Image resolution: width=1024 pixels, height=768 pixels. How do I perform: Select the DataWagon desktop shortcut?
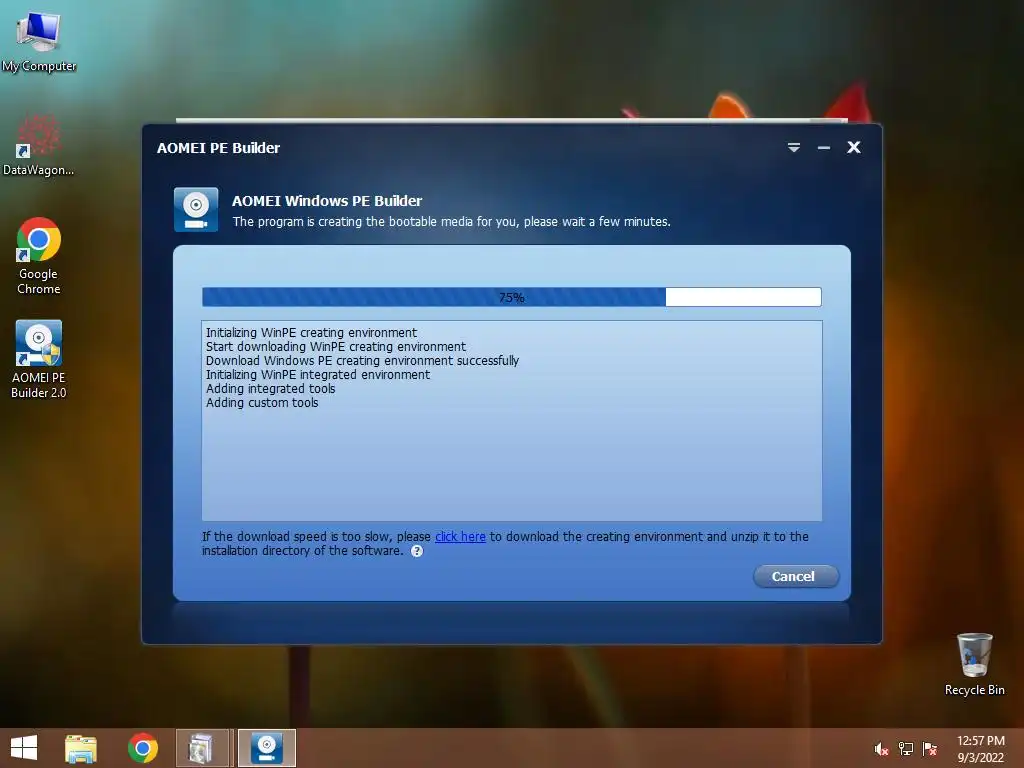39,145
